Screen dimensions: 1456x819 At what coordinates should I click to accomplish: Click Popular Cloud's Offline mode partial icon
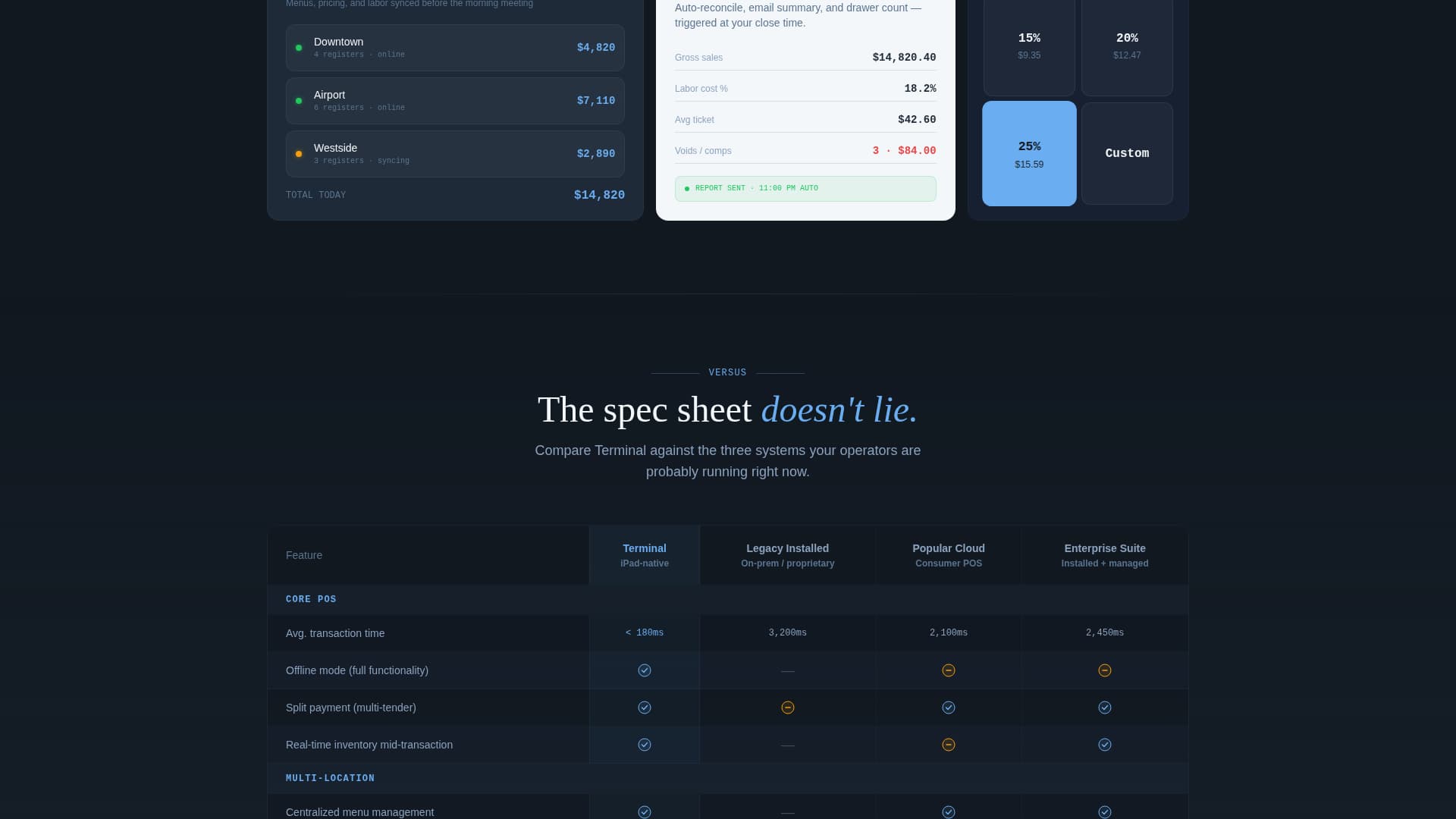(949, 670)
